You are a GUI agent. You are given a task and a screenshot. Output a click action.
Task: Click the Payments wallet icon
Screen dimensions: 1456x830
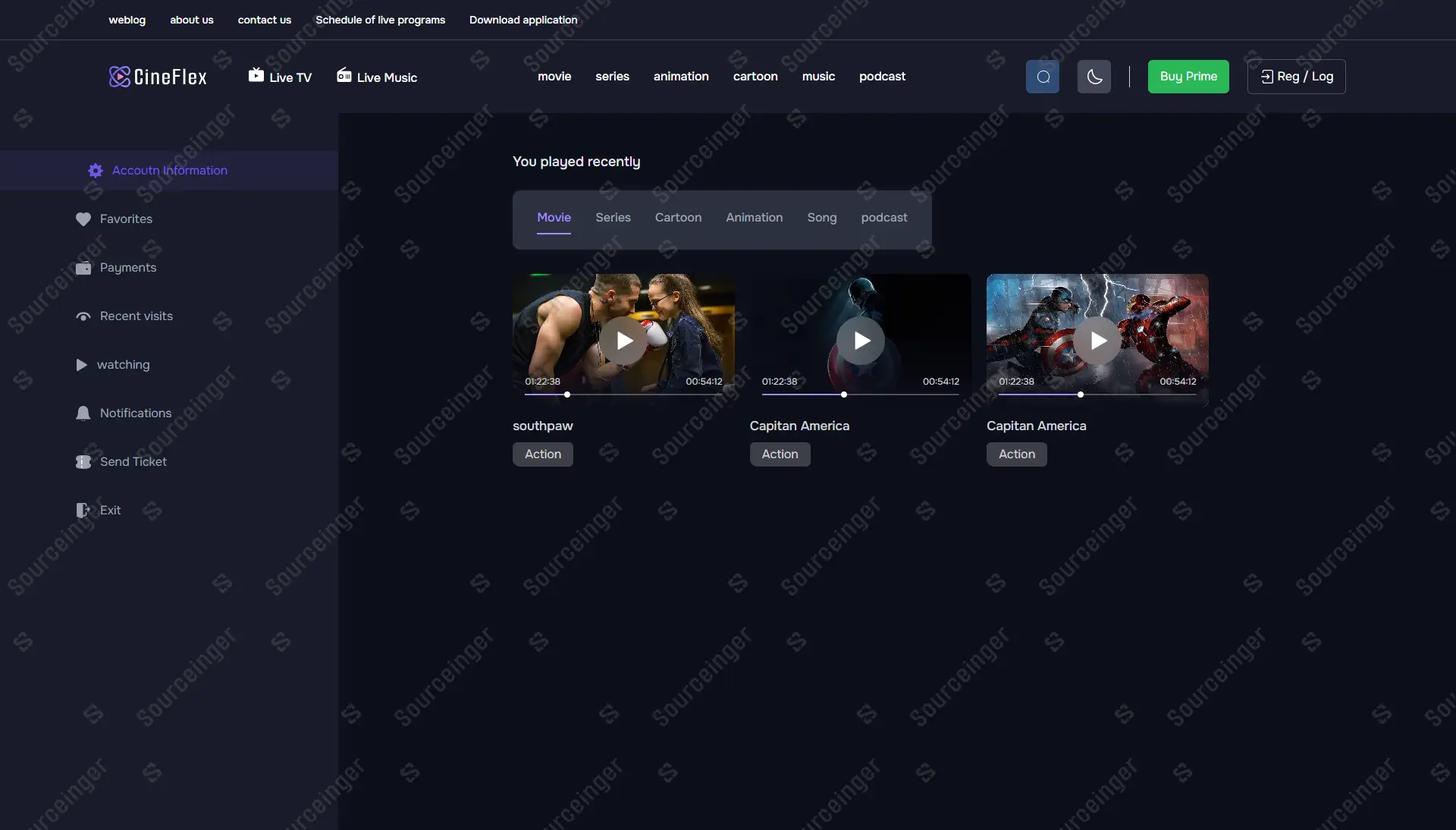click(83, 268)
